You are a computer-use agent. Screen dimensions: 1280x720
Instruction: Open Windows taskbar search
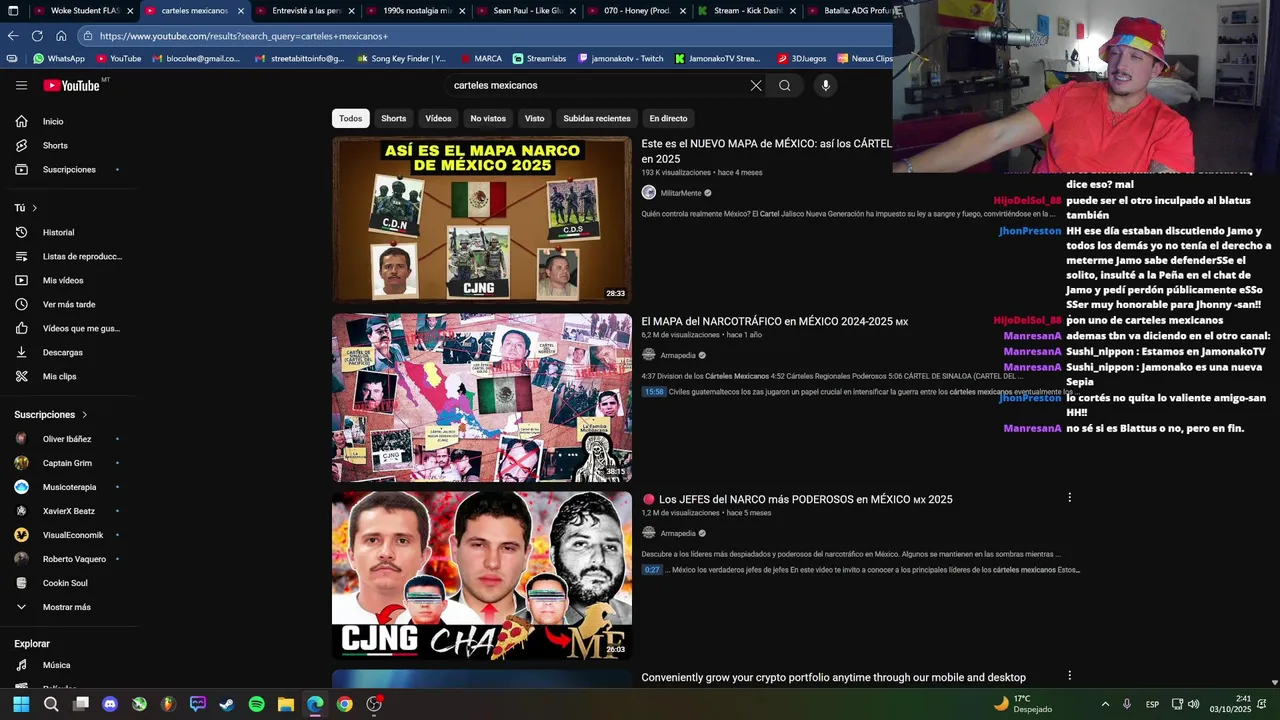tap(51, 704)
